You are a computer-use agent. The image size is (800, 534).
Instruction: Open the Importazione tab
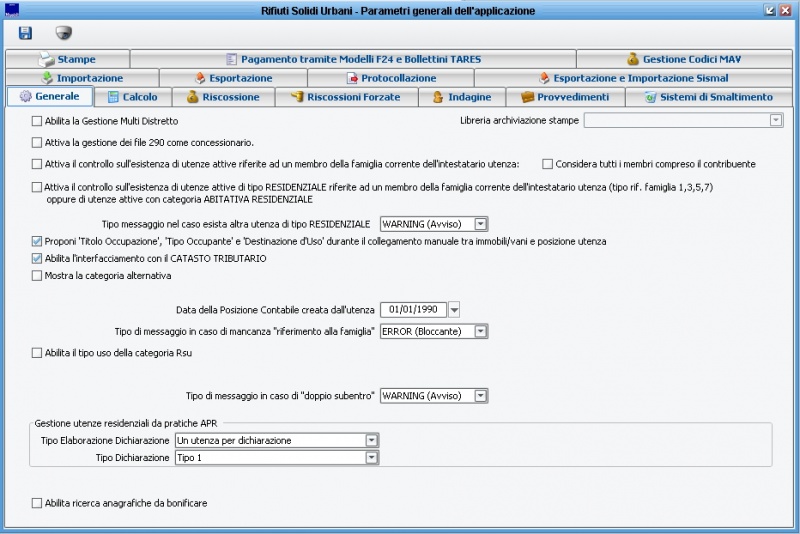(x=83, y=78)
